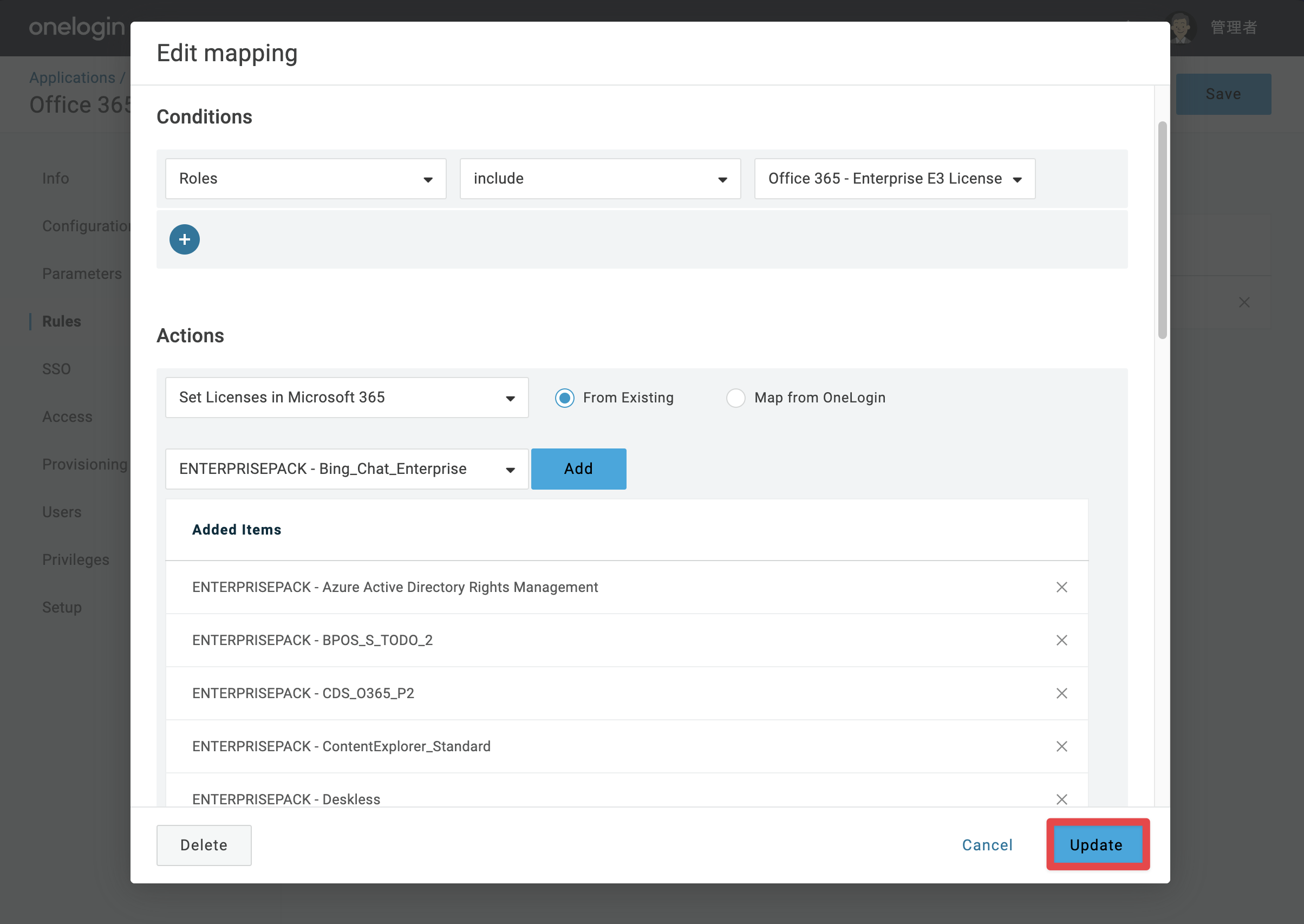The width and height of the screenshot is (1304, 924).
Task: Click the Add button for license
Action: 578,469
